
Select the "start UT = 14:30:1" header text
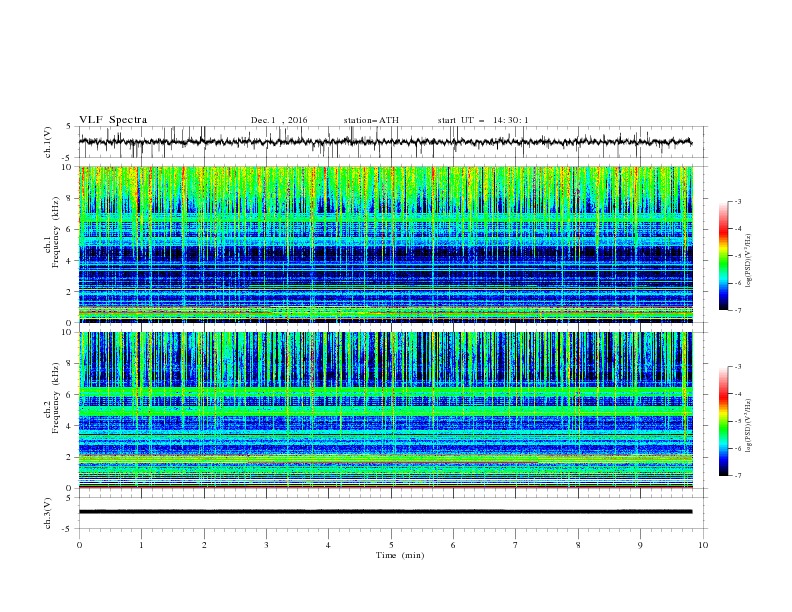click(483, 120)
